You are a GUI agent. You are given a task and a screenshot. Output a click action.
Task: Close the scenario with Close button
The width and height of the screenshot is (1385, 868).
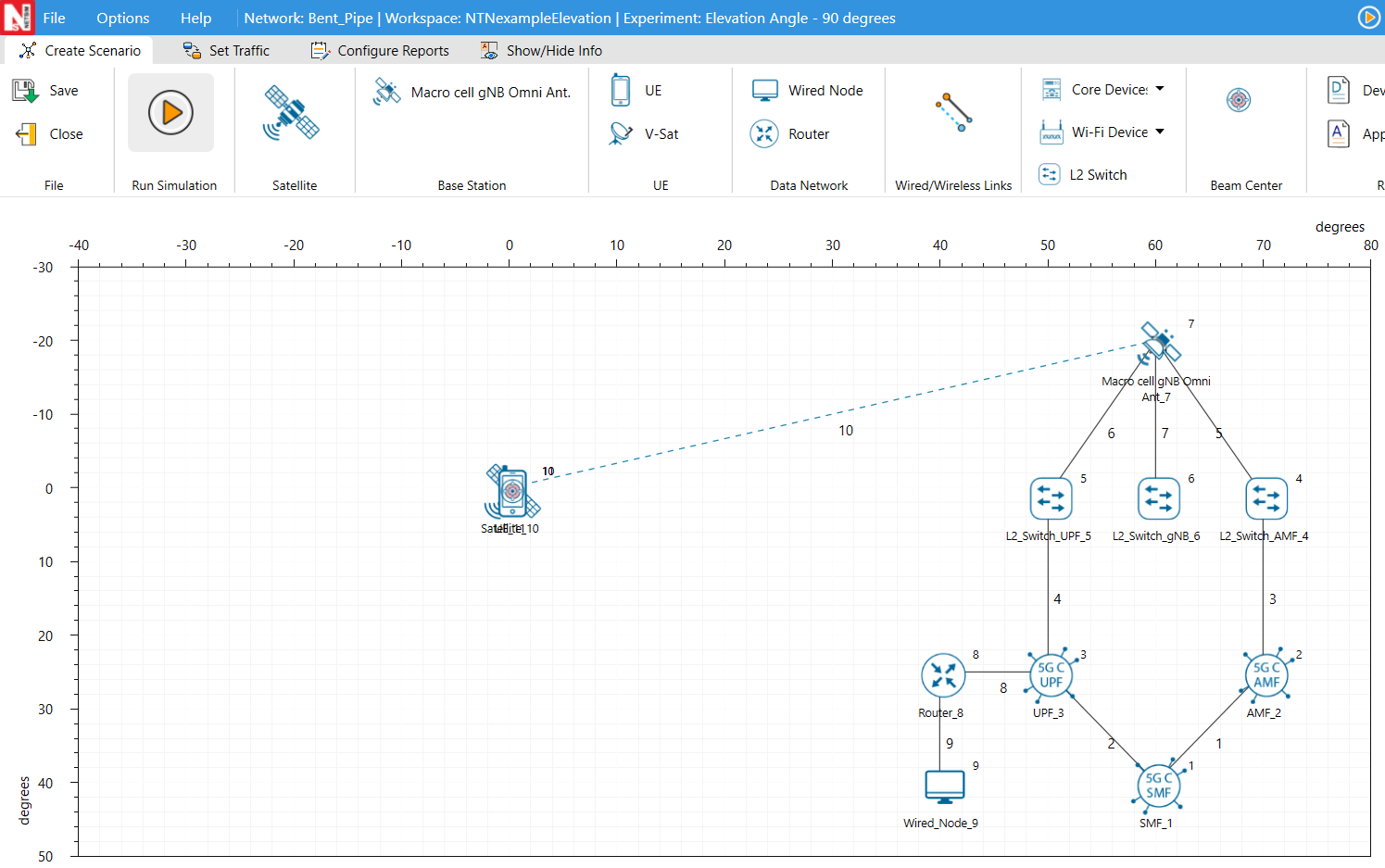click(50, 133)
